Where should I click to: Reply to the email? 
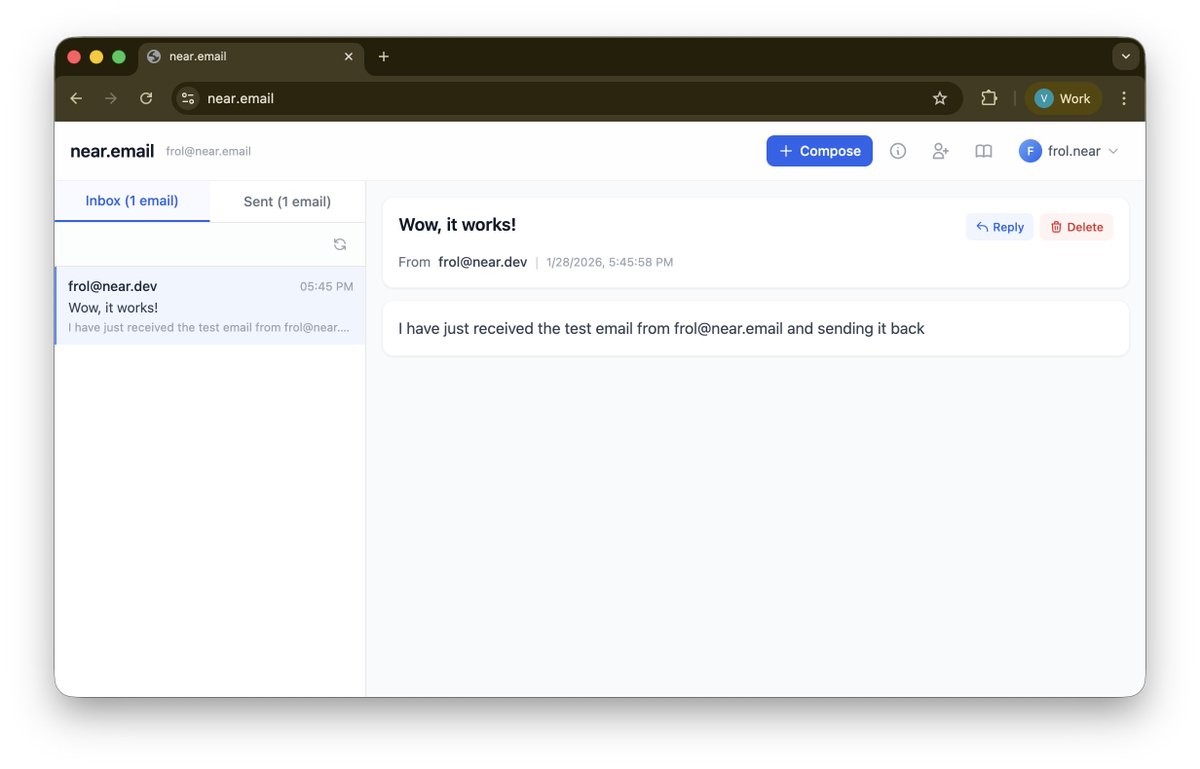(1000, 227)
